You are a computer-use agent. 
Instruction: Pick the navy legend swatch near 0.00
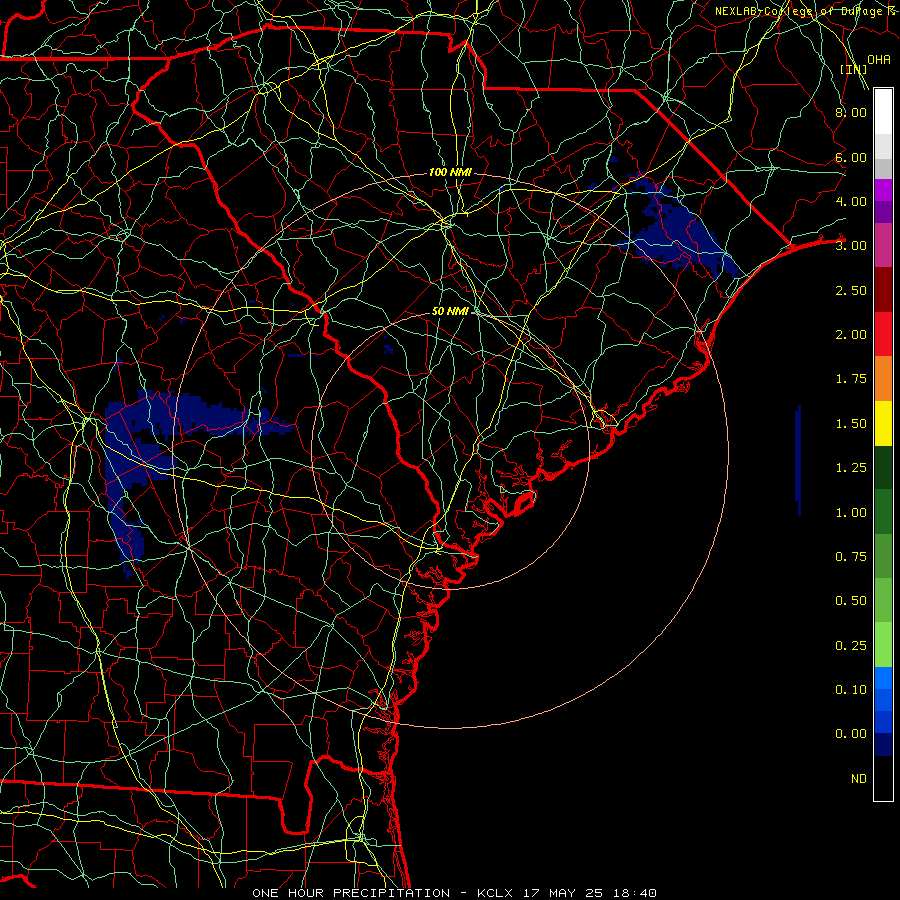click(883, 744)
